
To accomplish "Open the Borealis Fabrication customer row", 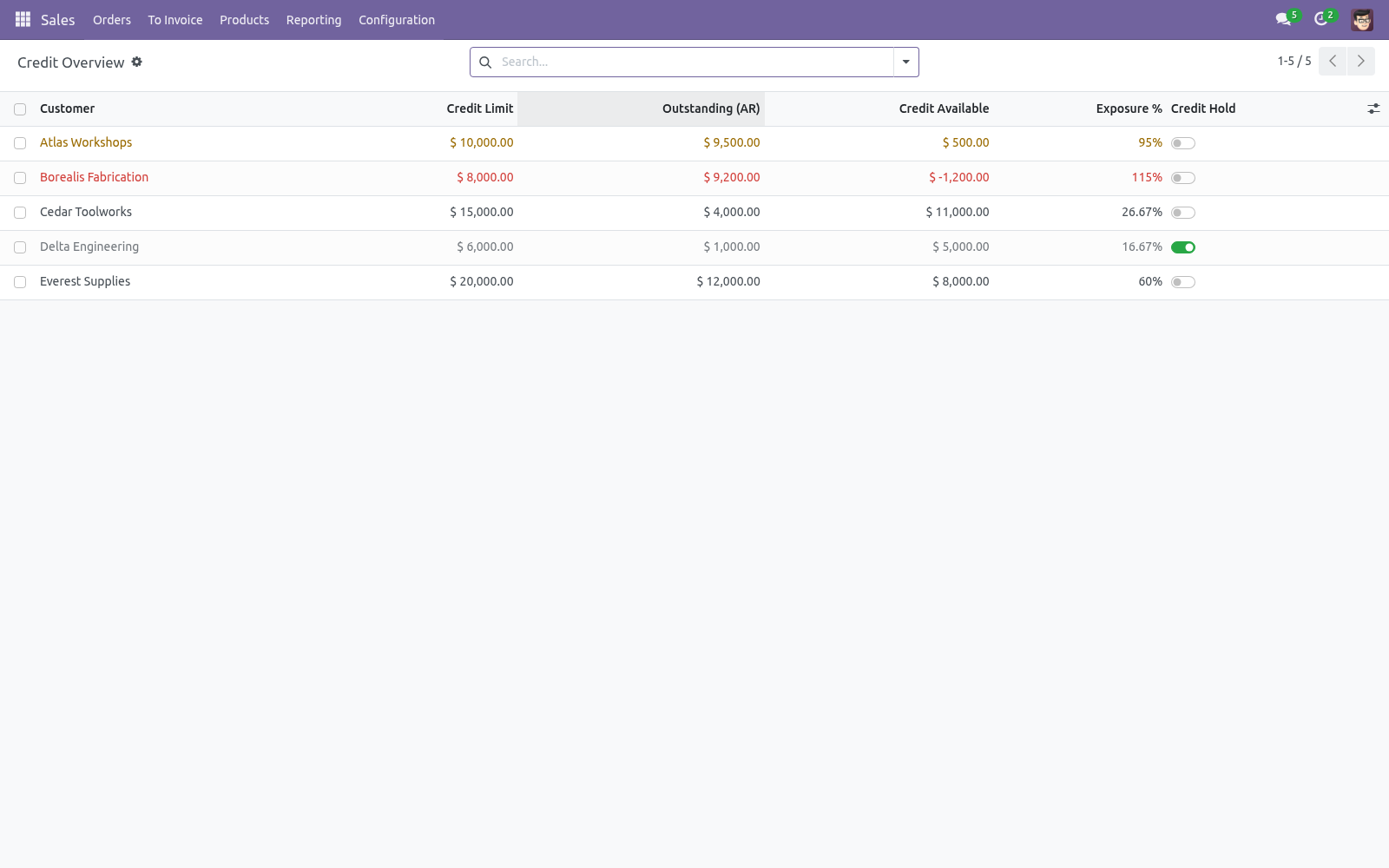I will (x=694, y=178).
